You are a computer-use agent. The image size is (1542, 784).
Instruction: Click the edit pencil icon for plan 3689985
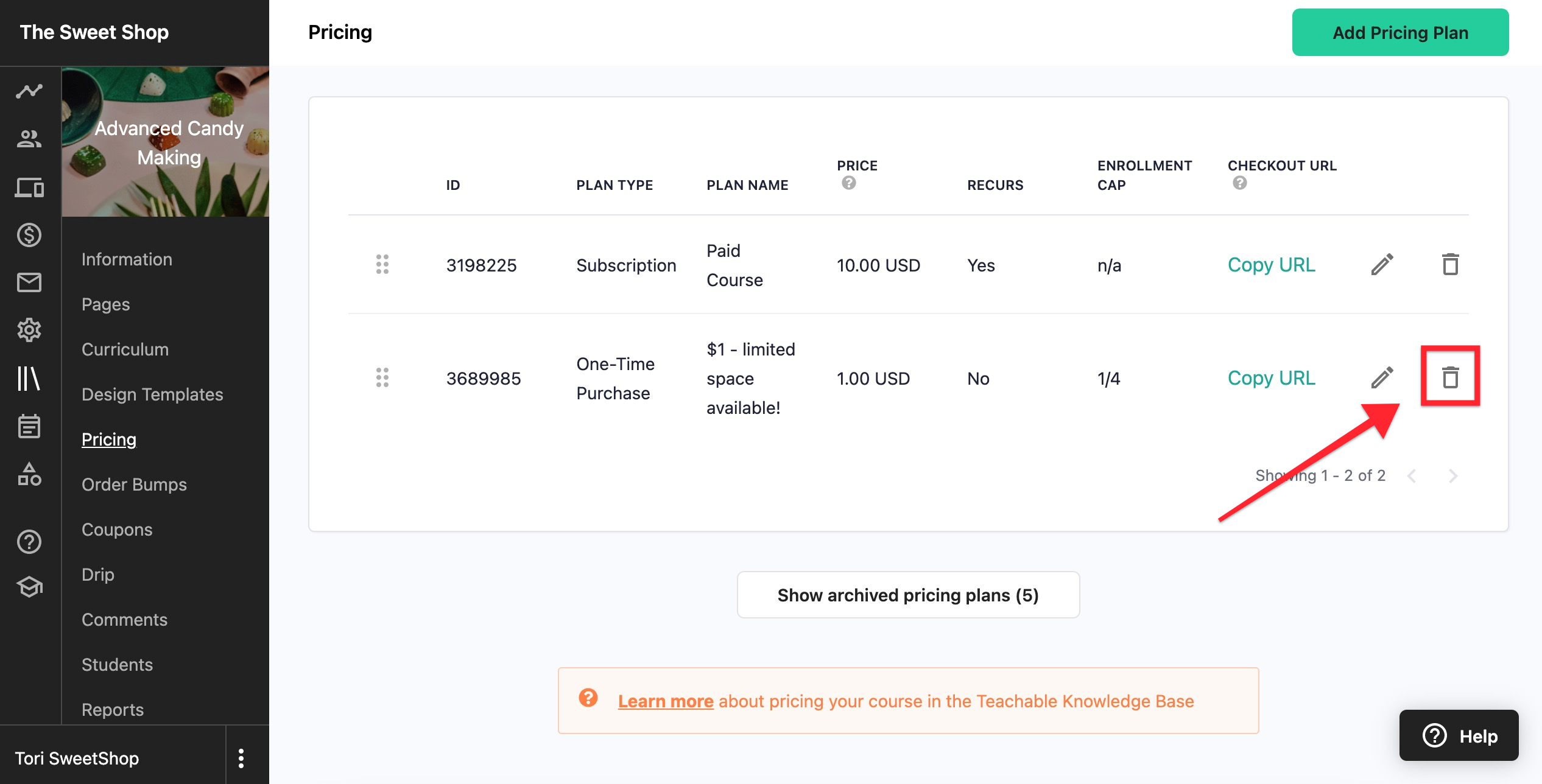point(1383,377)
